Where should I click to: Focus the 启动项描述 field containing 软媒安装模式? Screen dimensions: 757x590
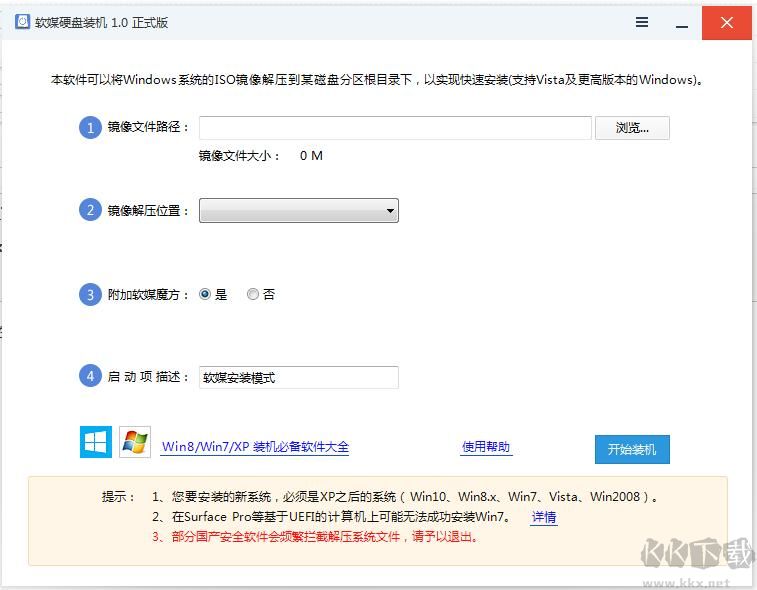299,377
